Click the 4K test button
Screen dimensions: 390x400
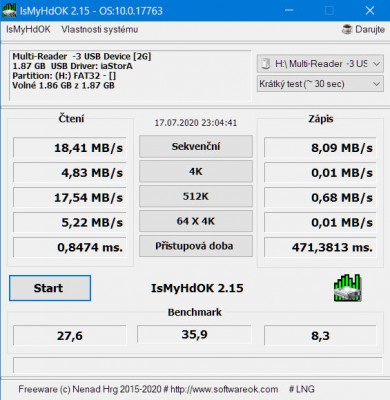(196, 171)
